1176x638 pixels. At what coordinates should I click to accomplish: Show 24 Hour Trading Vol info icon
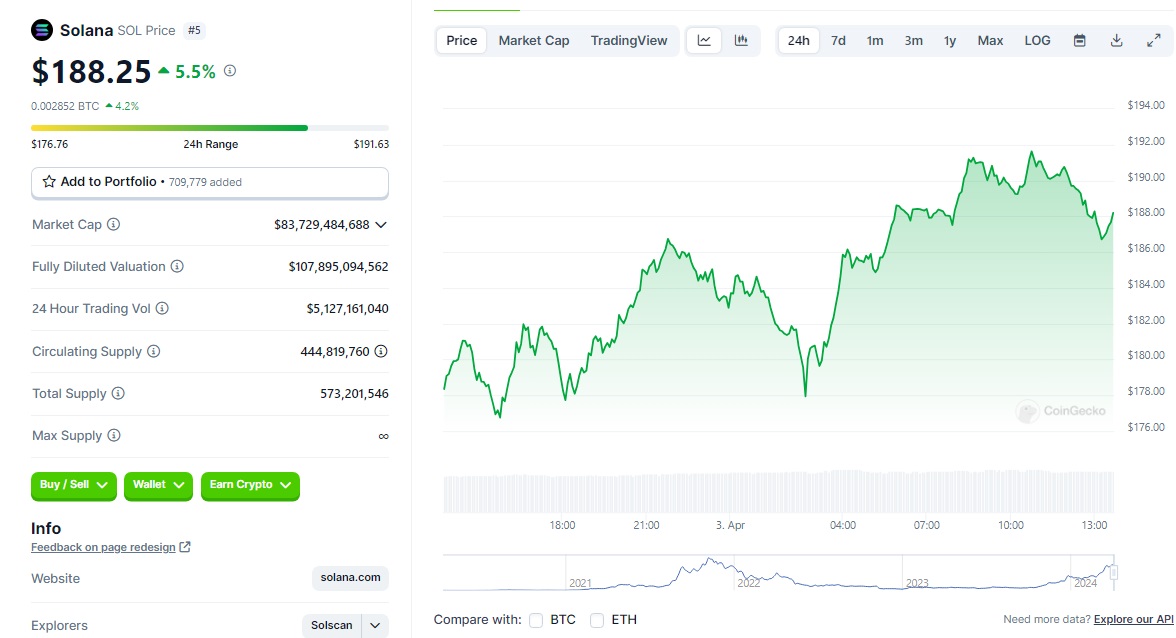pyautogui.click(x=162, y=308)
